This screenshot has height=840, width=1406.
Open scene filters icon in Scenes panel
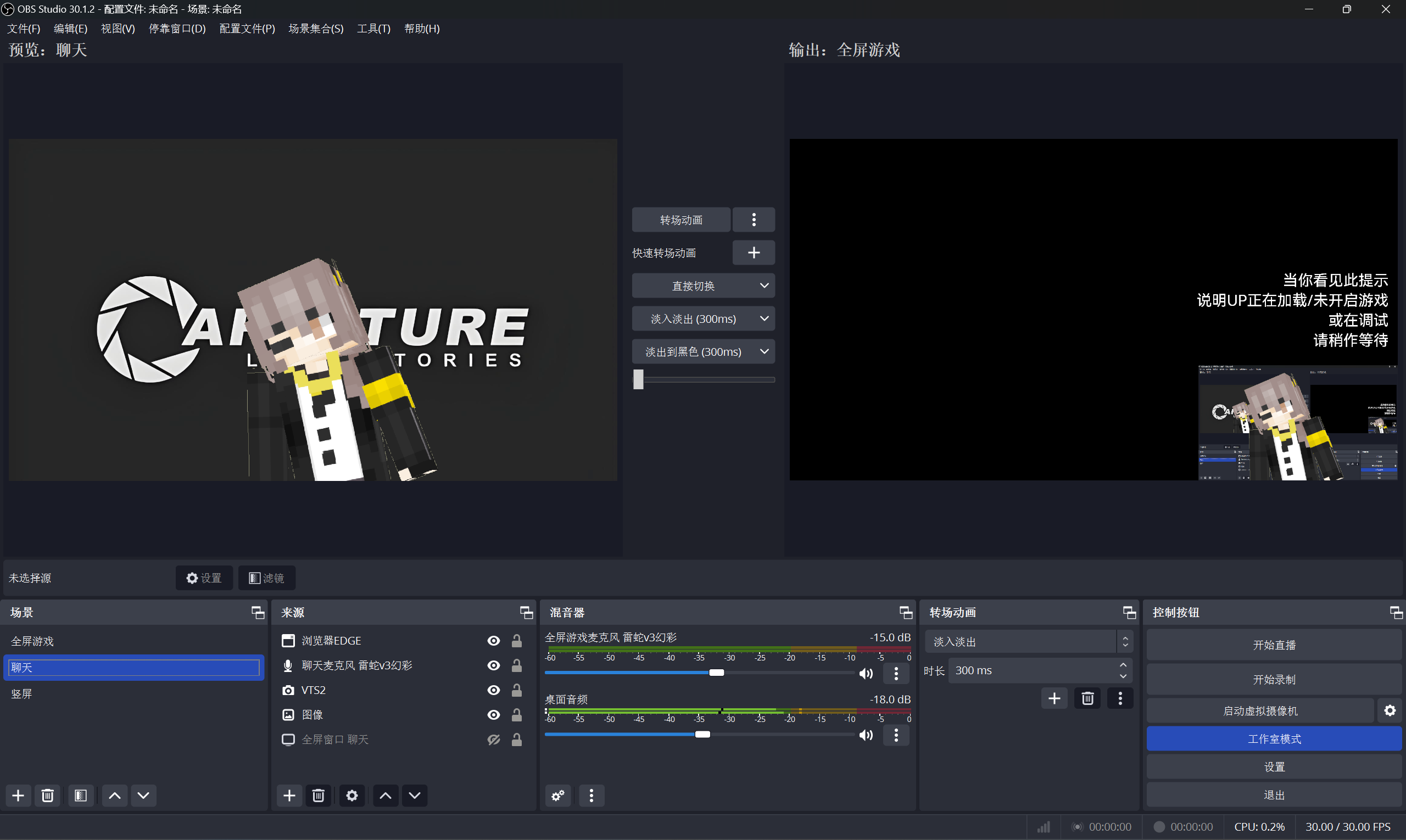tap(80, 796)
